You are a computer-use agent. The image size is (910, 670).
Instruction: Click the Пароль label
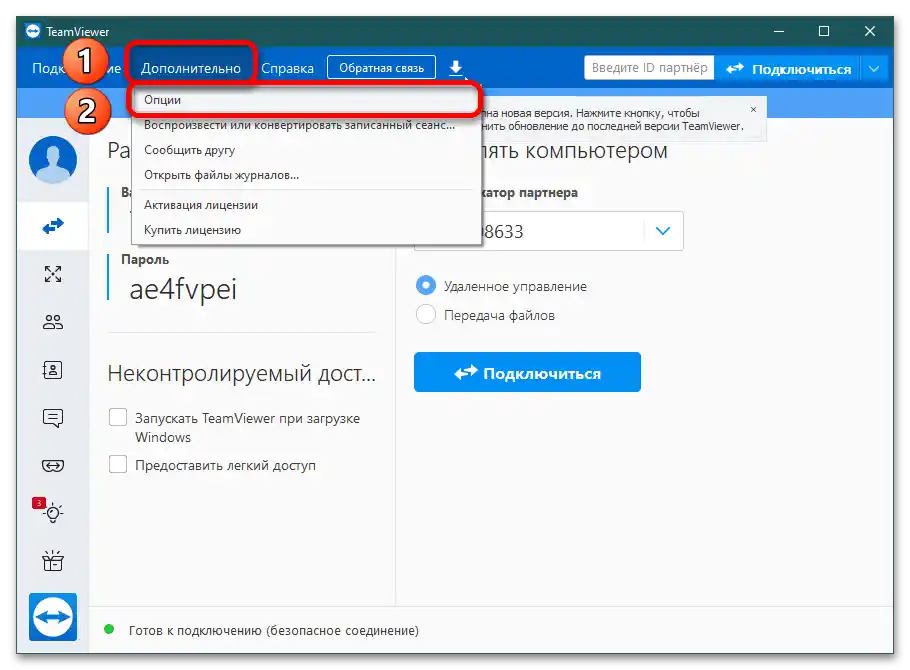tap(145, 260)
